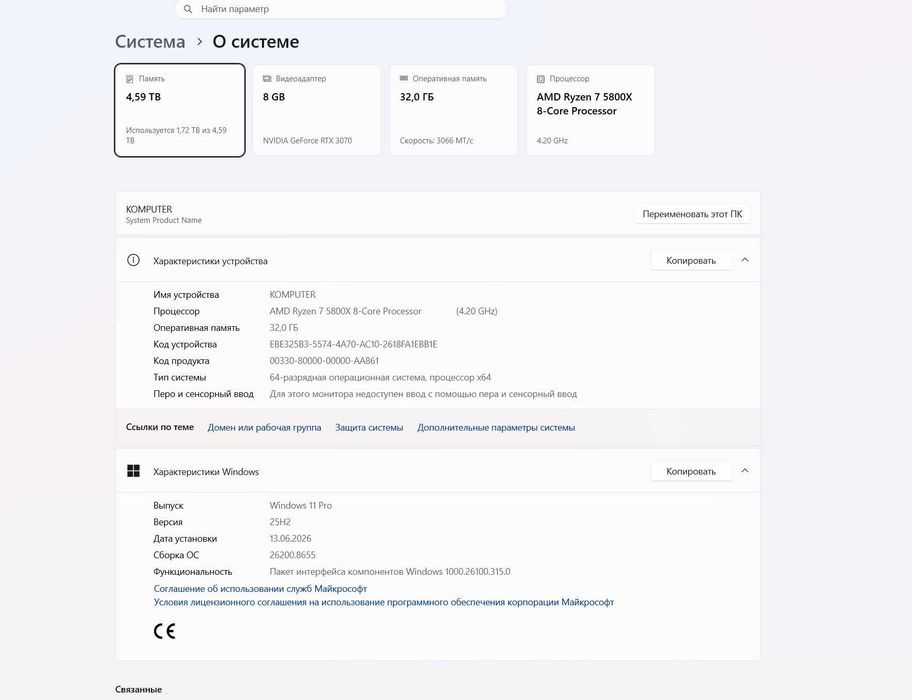Click the RAM icon on Оперативная память card
Image resolution: width=912 pixels, height=700 pixels.
404,78
